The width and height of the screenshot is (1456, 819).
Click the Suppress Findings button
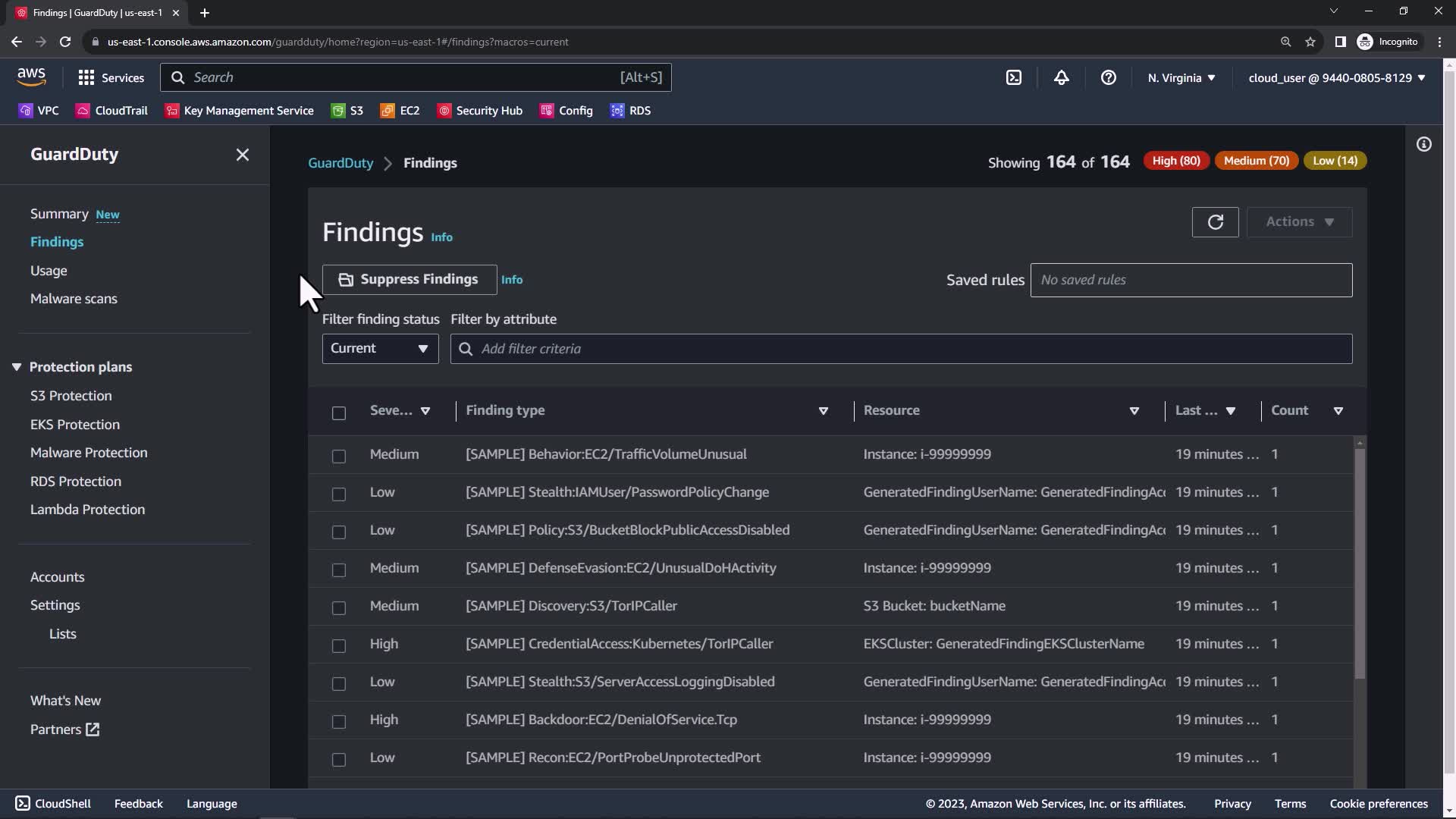coord(409,280)
